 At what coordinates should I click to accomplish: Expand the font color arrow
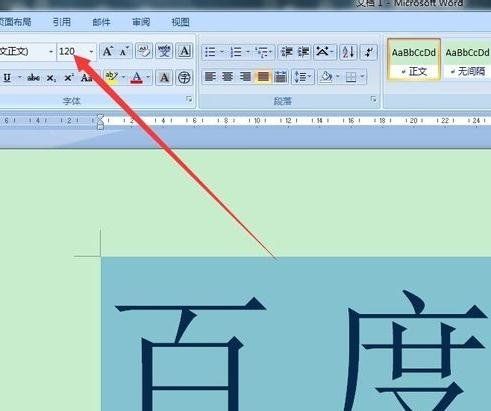tap(148, 78)
